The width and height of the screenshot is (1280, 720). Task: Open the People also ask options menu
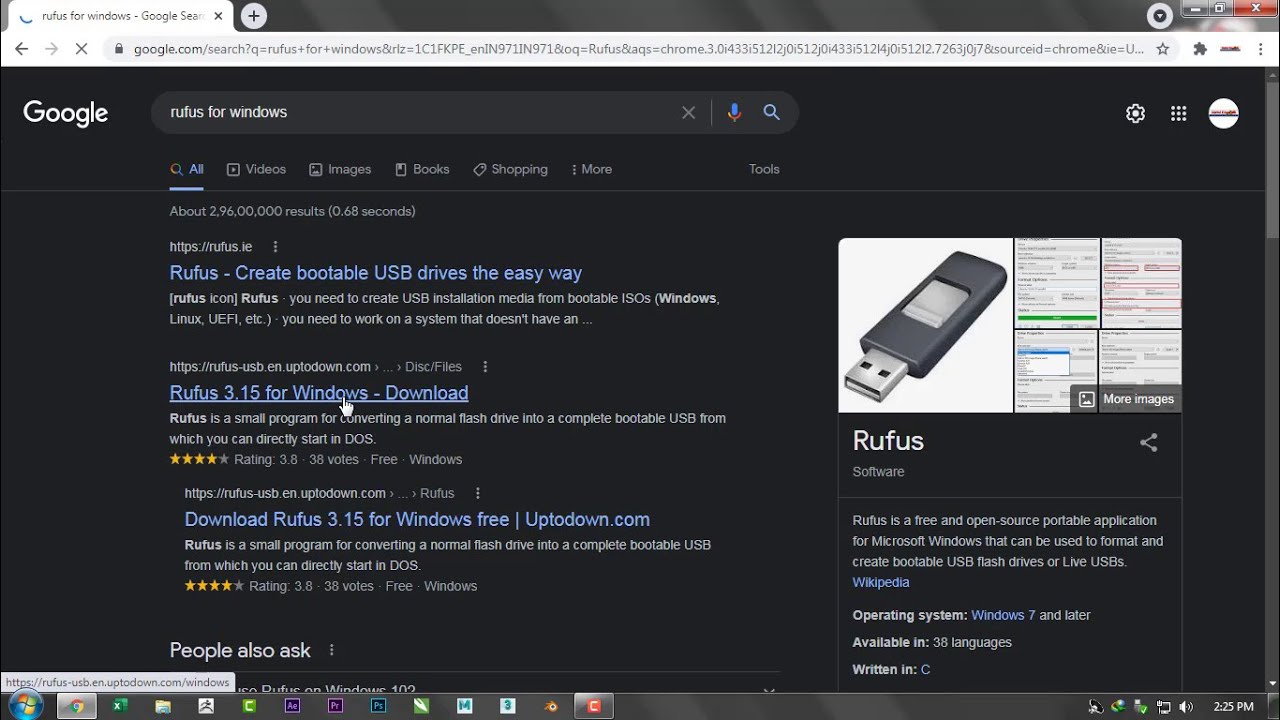click(332, 650)
